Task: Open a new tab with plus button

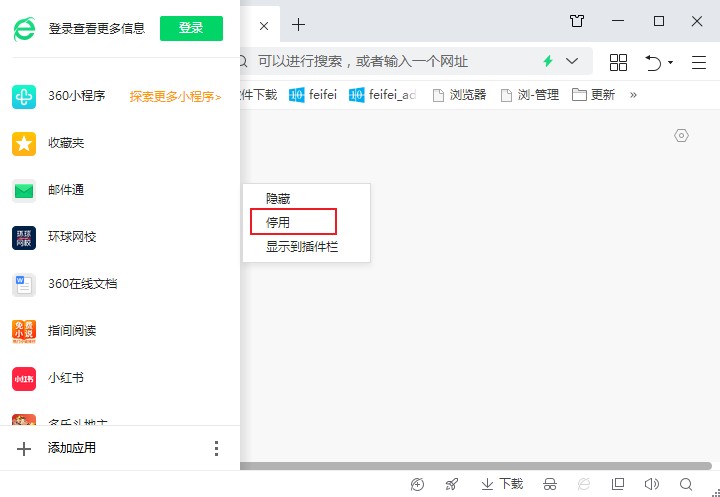Action: [x=298, y=25]
